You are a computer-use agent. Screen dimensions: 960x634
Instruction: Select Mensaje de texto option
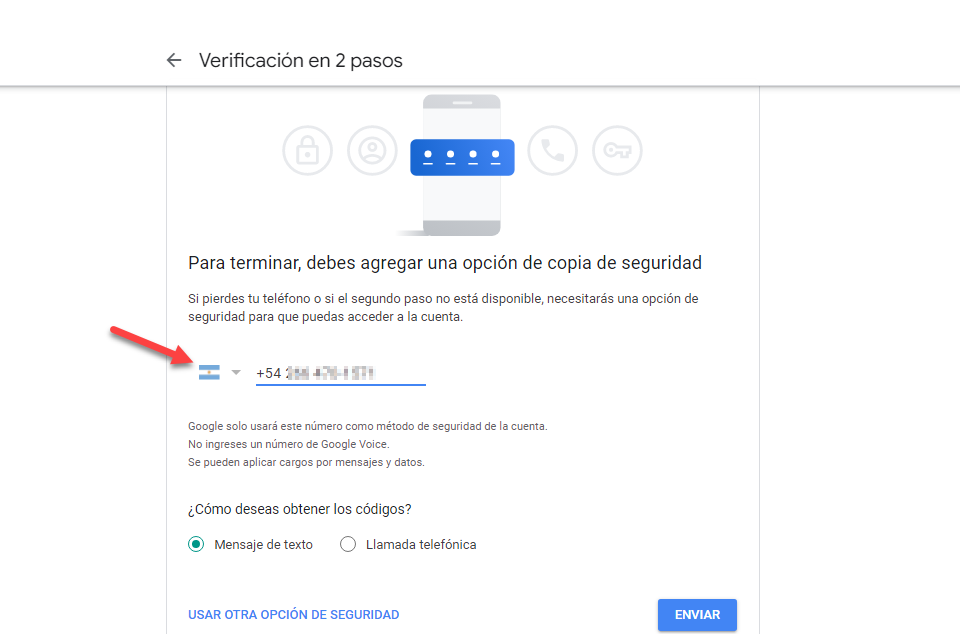tap(196, 544)
